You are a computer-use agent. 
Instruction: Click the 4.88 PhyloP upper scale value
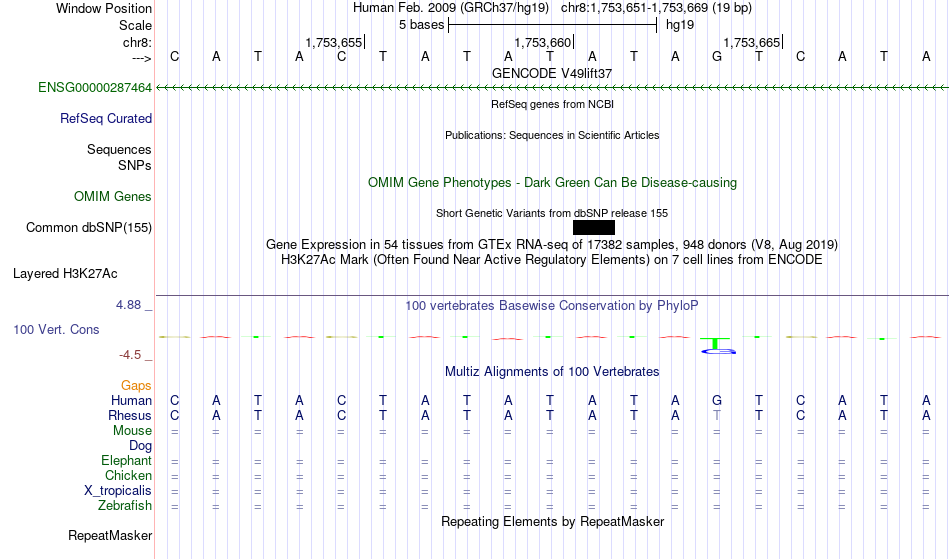[x=128, y=305]
